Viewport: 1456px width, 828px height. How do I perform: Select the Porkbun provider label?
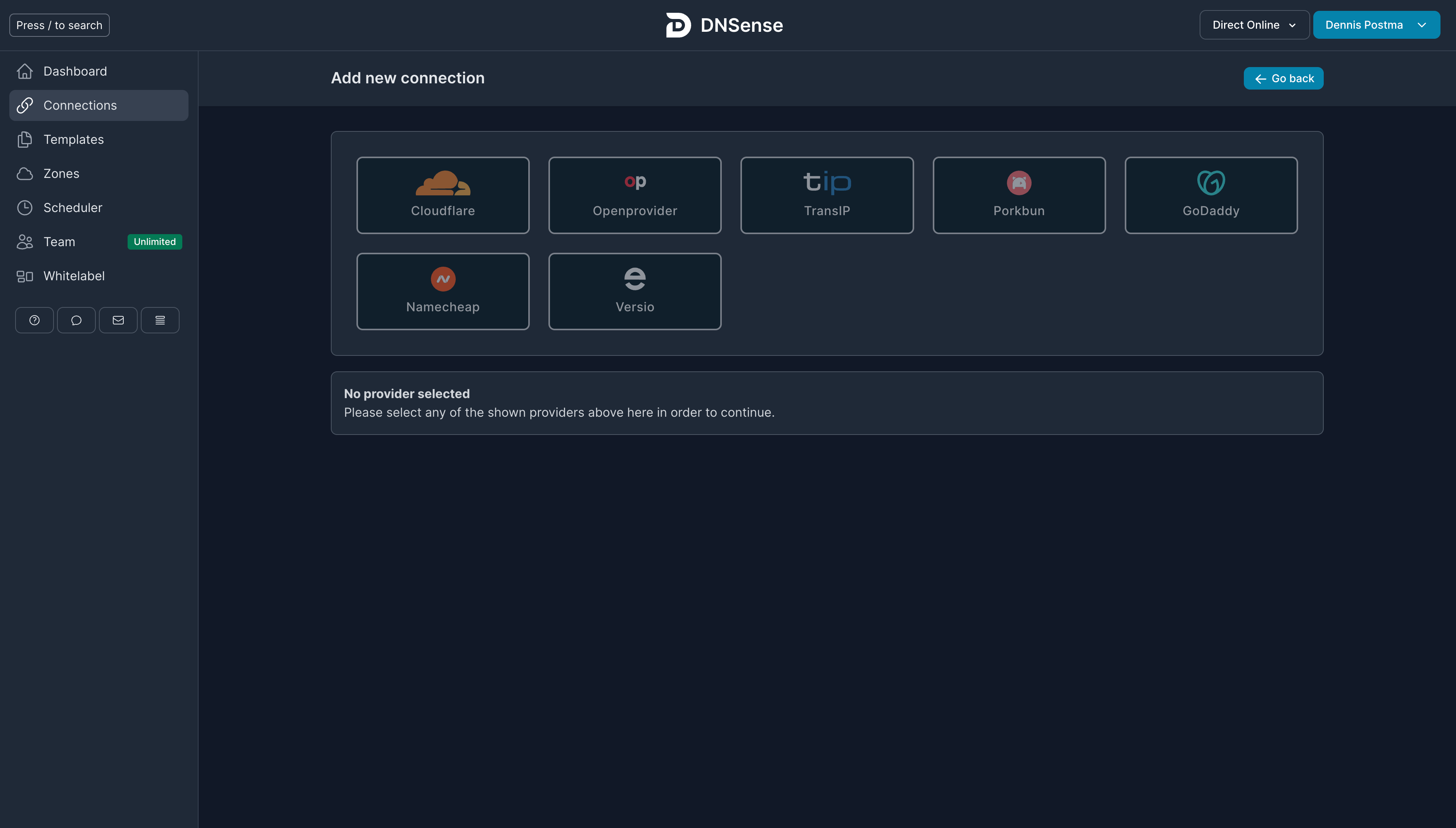[x=1019, y=211]
